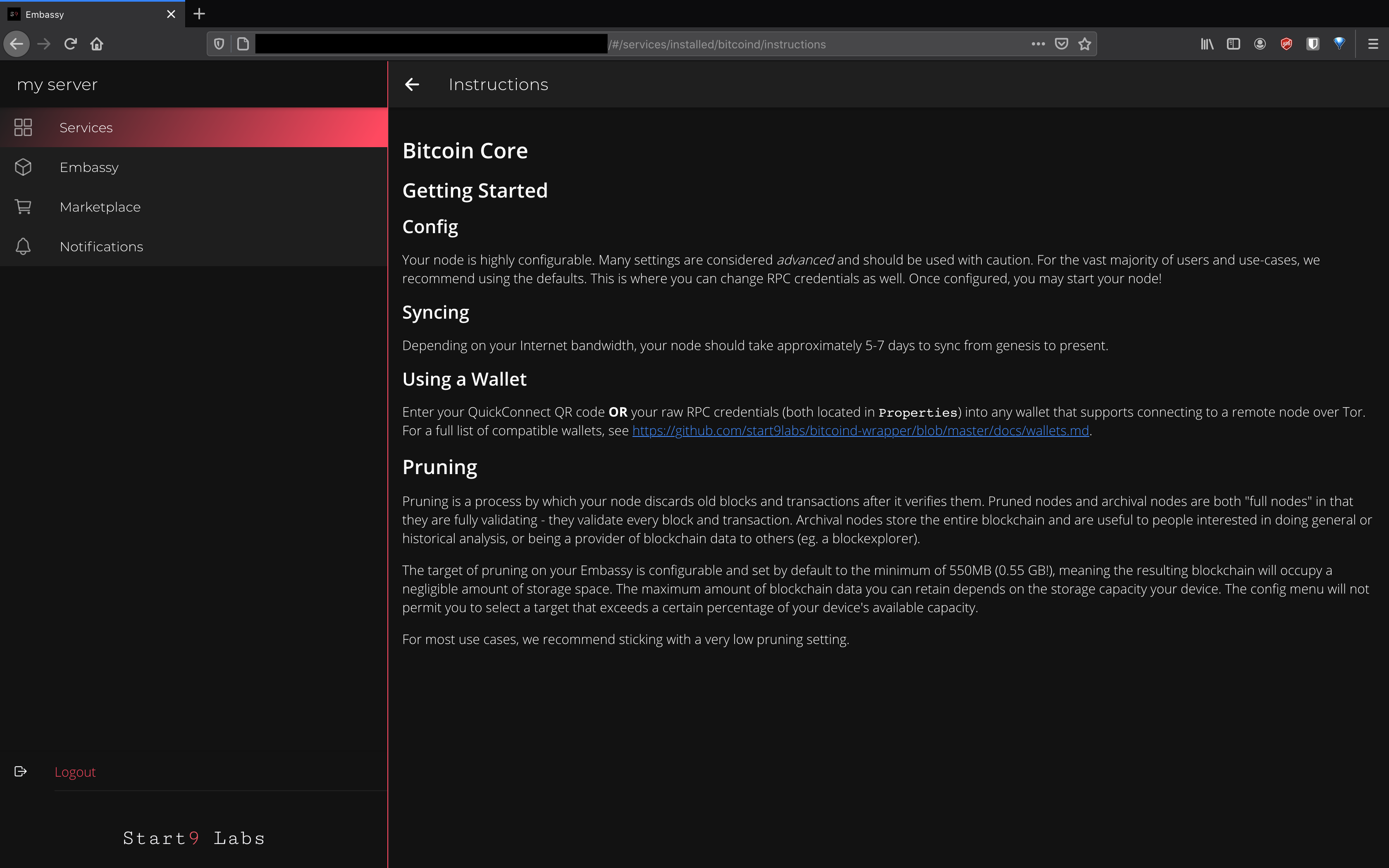
Task: Open page actions three-dot menu
Action: (1038, 44)
